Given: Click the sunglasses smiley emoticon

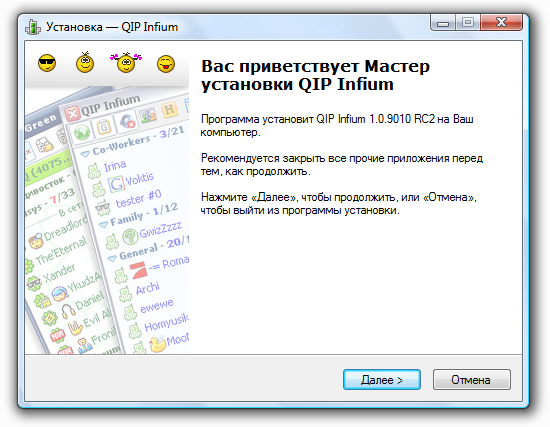Looking at the screenshot, I should pyautogui.click(x=47, y=63).
